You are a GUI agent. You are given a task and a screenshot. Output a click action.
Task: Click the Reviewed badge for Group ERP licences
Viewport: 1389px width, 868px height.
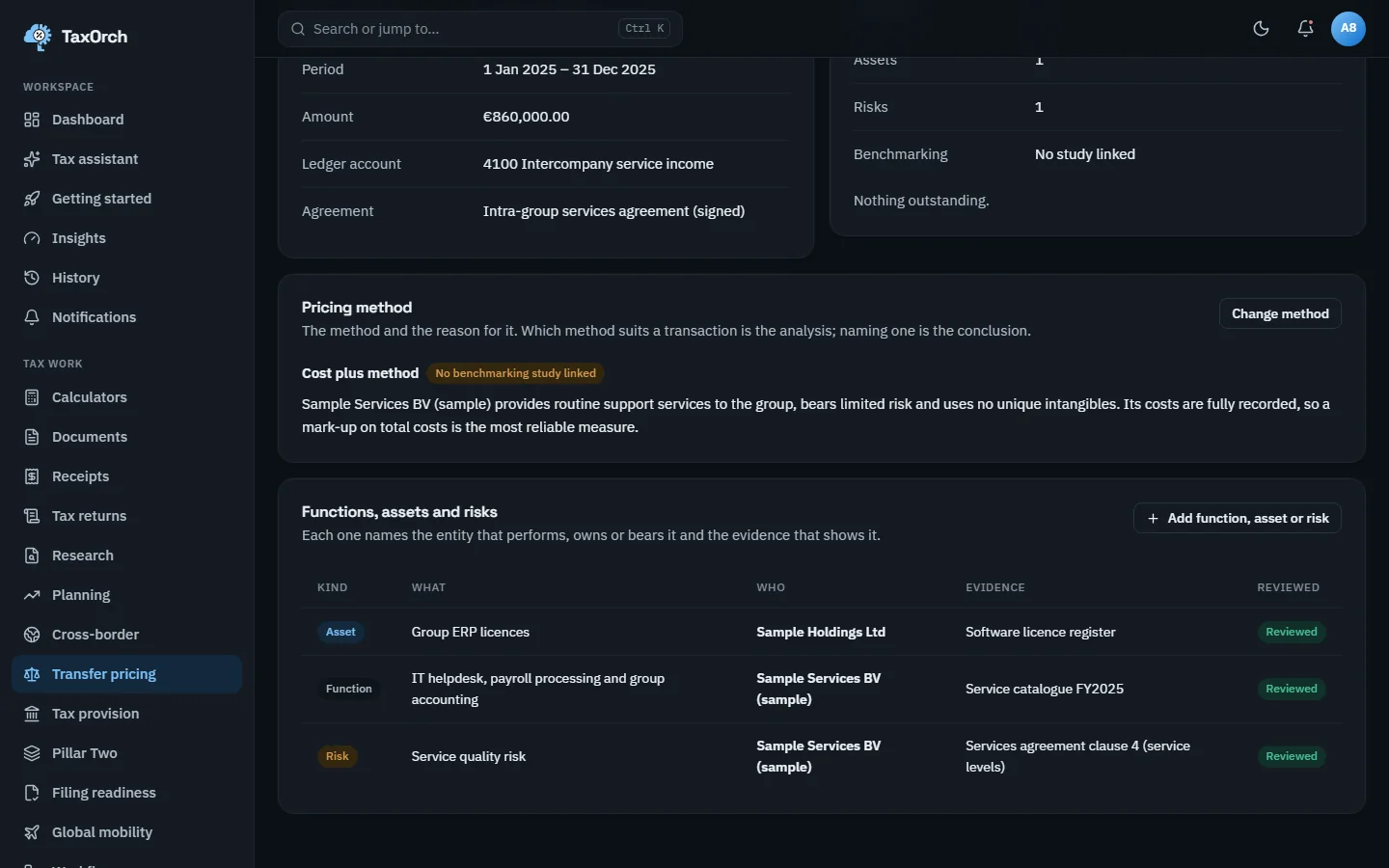[1292, 633]
